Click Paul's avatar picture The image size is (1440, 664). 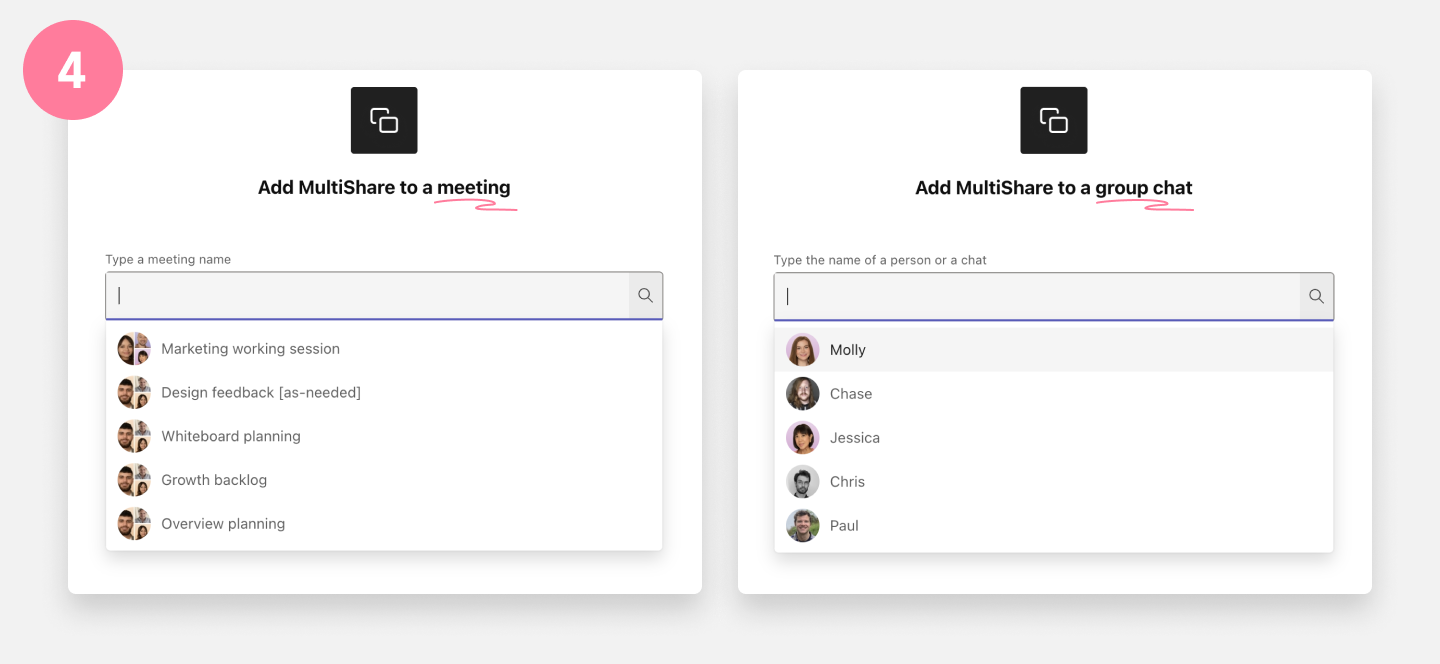point(803,526)
